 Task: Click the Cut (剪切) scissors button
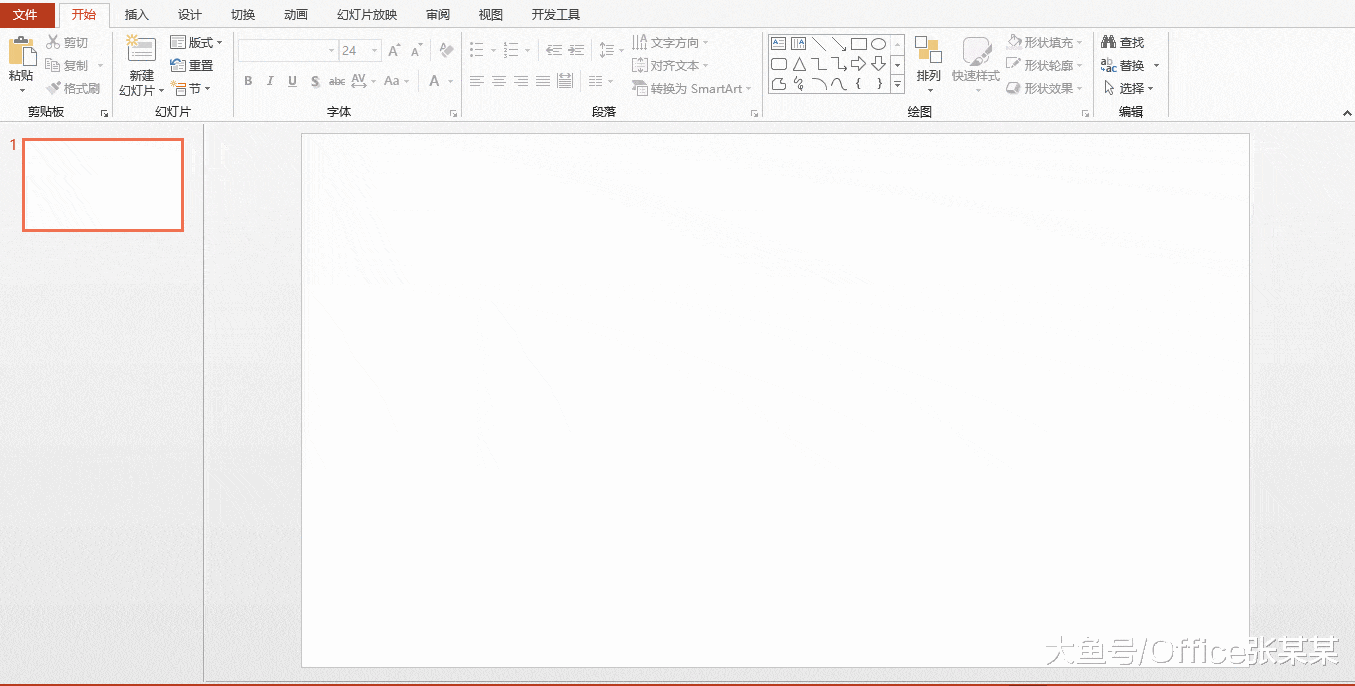67,42
